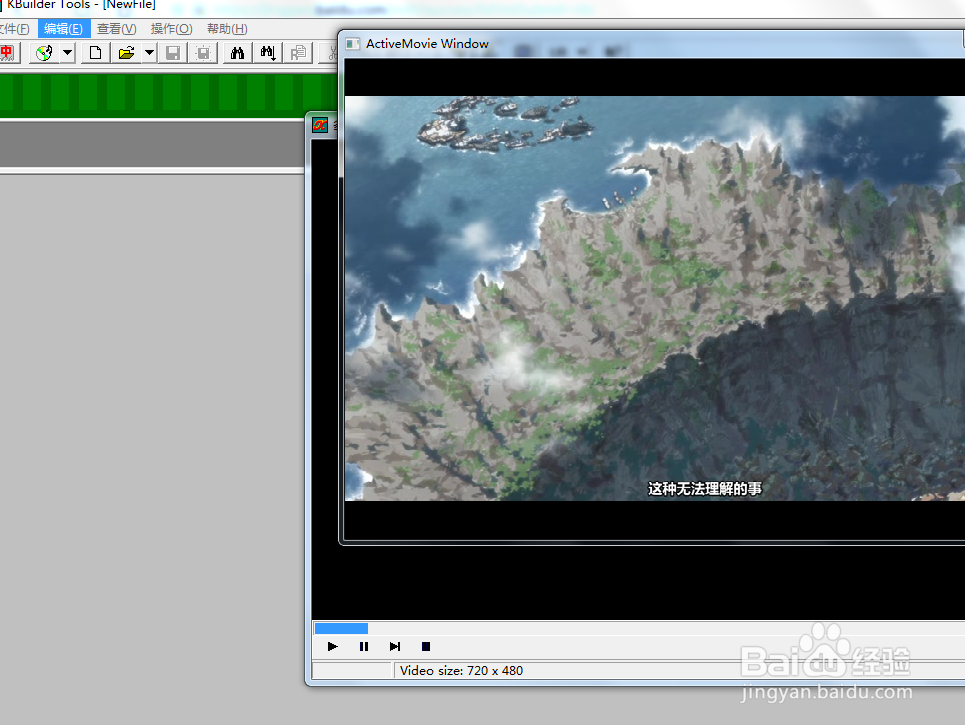Image resolution: width=965 pixels, height=725 pixels.
Task: Click the greyed replace document icon
Action: [x=298, y=53]
